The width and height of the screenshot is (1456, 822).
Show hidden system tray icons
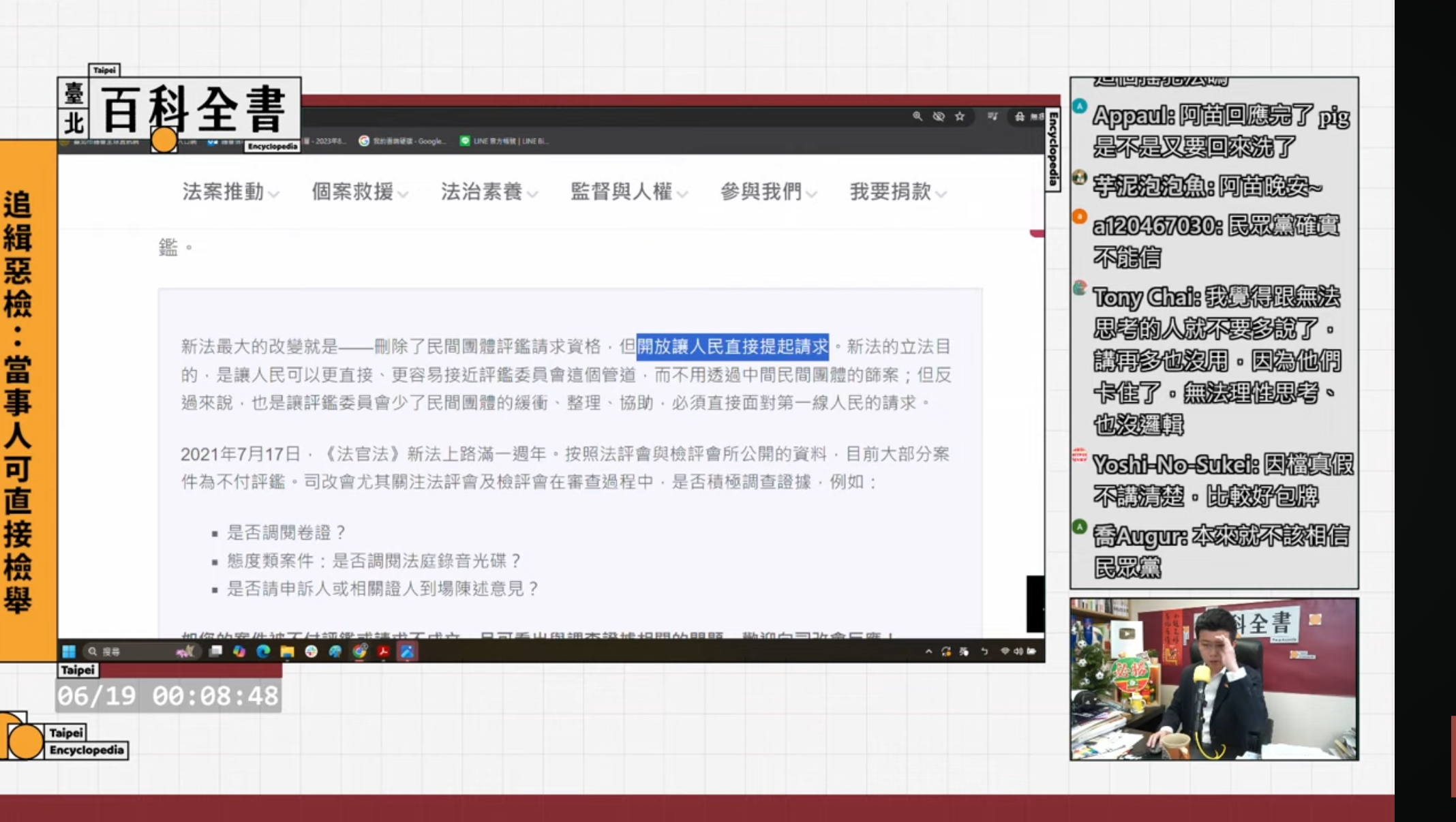tap(928, 652)
